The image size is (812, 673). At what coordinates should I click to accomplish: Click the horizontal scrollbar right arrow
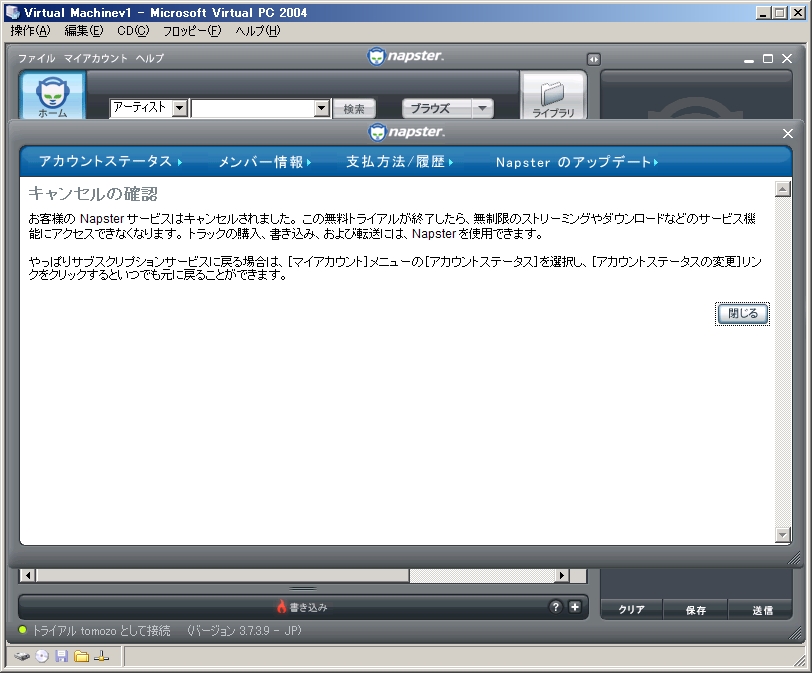click(x=562, y=575)
